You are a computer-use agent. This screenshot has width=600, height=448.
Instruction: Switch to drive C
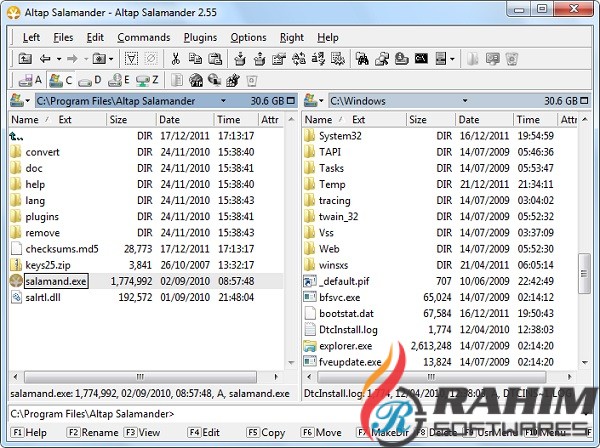61,80
